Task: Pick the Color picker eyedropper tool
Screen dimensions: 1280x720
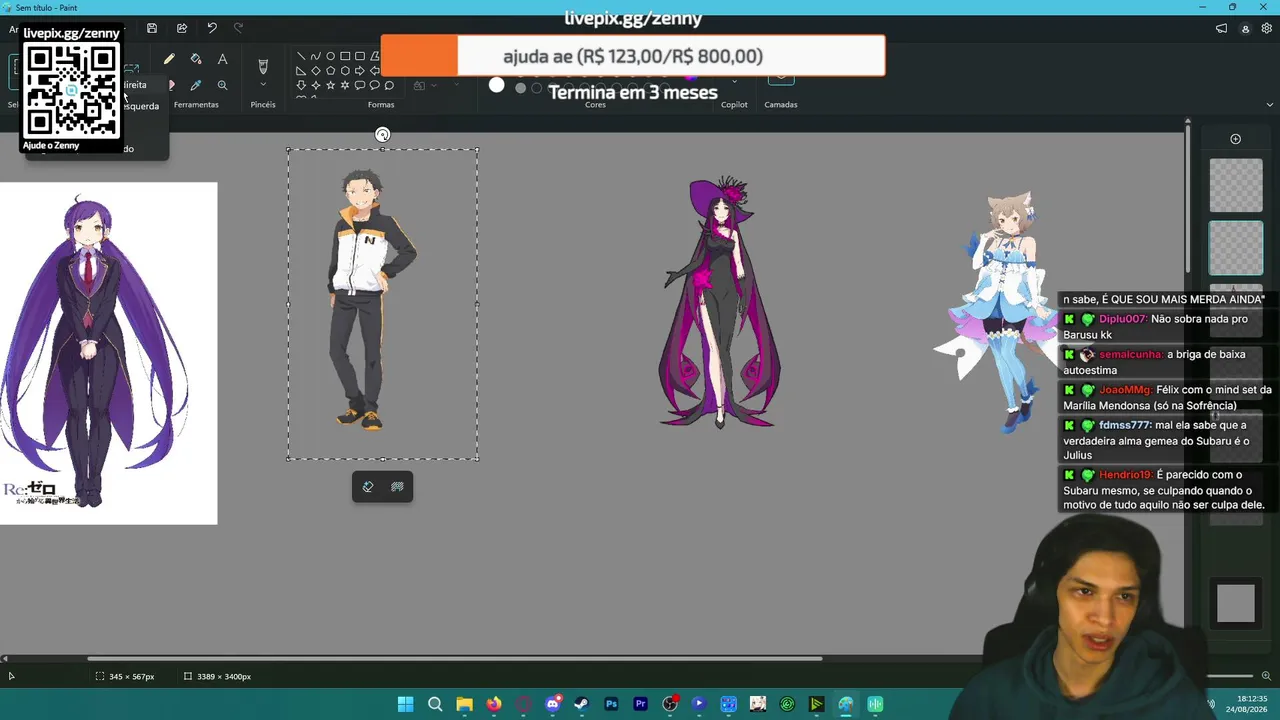Action: click(x=196, y=85)
